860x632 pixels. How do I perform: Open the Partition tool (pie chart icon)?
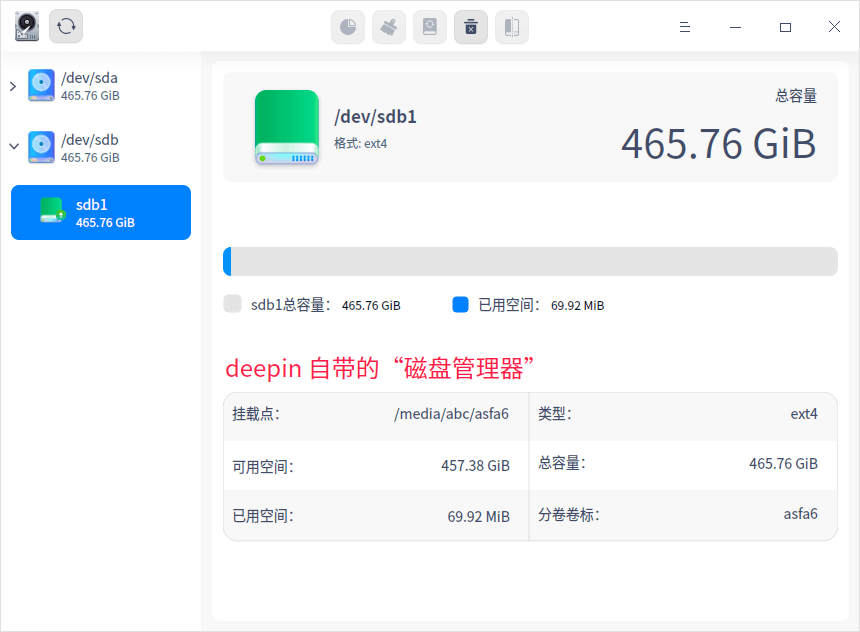(x=348, y=27)
